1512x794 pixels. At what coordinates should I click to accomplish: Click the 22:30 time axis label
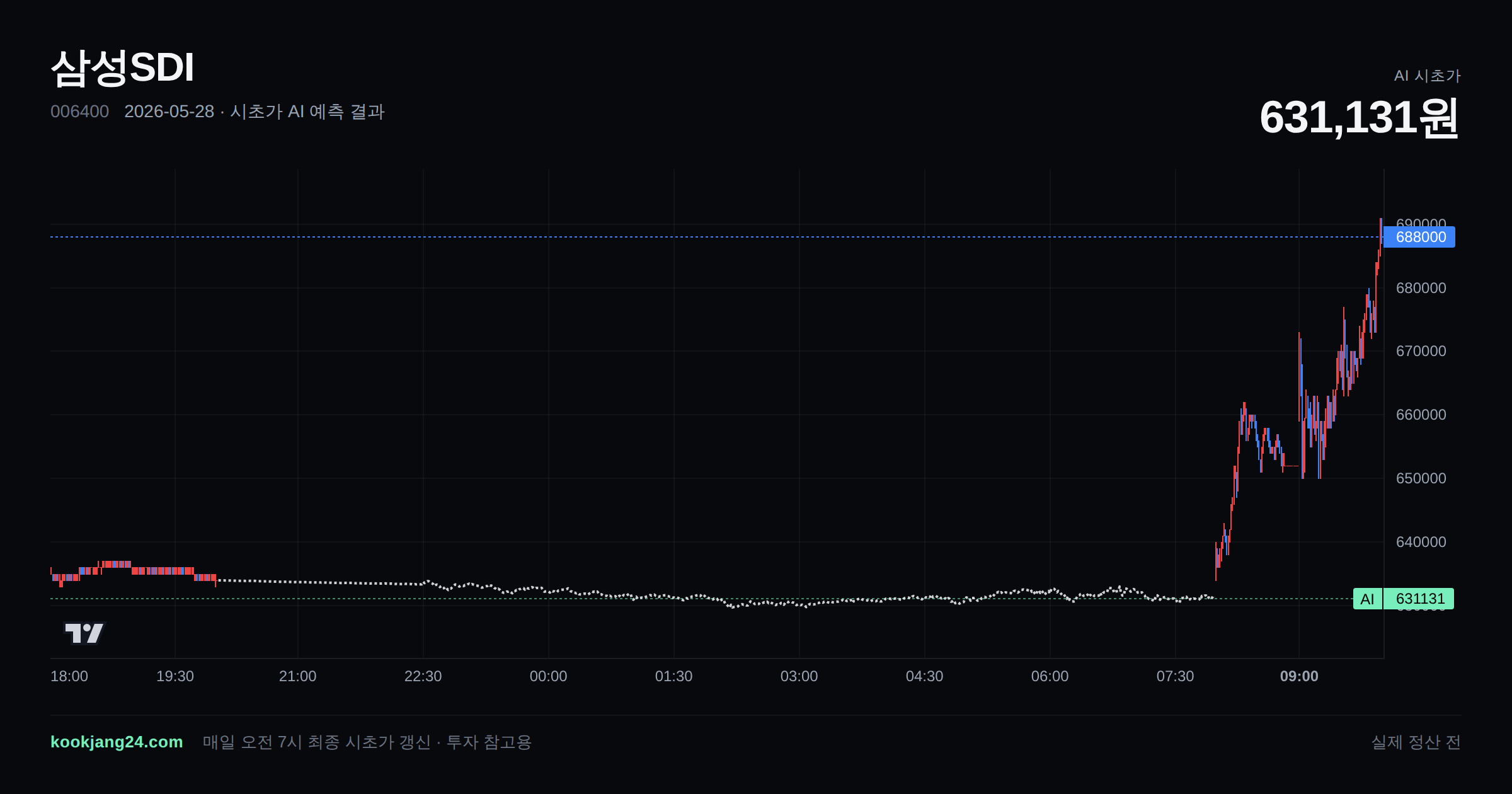tap(423, 676)
